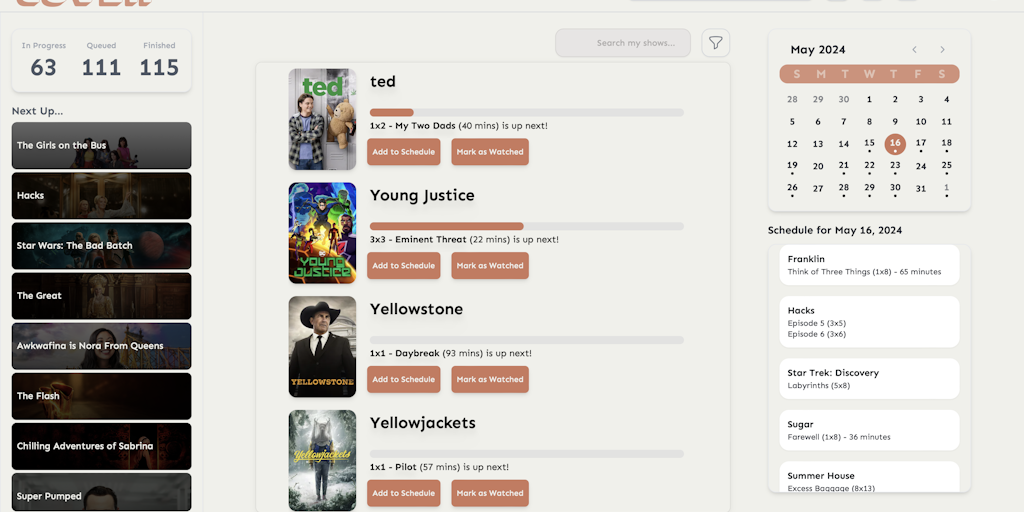Add ted episode to schedule
Screen dimensions: 1024x512
(x=403, y=152)
